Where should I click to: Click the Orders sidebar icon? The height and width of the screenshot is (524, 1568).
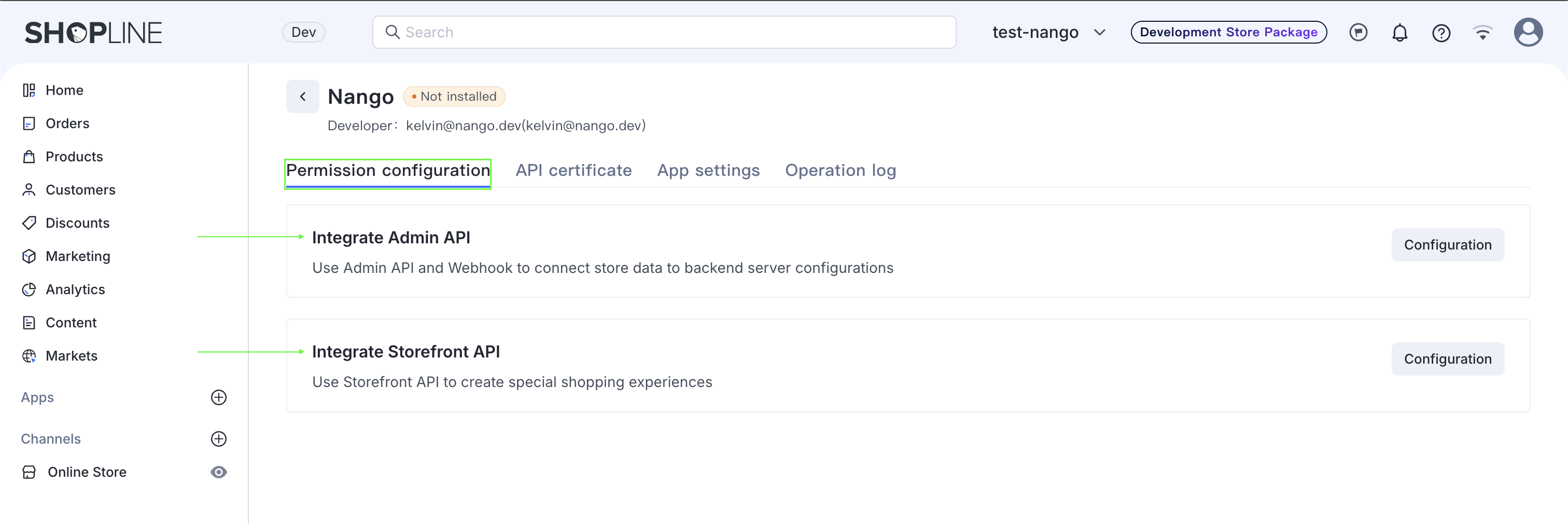[29, 123]
